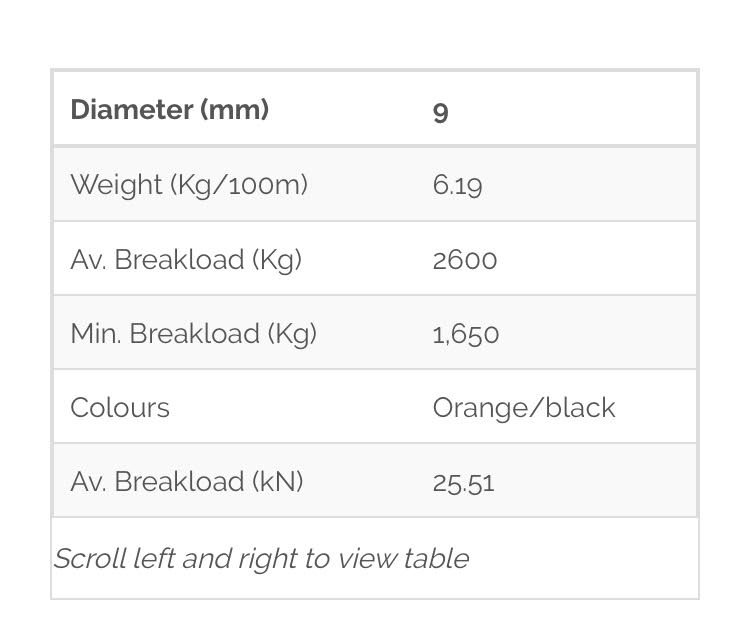Click the word Orange in colours value
The width and height of the screenshot is (750, 636).
pyautogui.click(x=476, y=408)
